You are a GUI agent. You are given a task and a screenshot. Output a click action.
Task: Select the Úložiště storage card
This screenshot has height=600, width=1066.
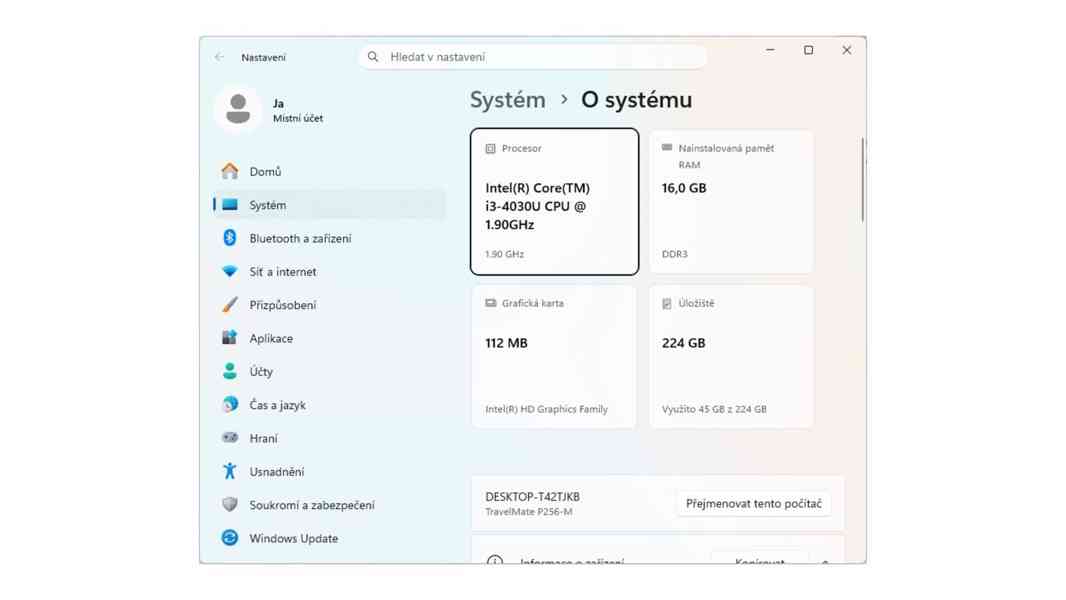coord(732,357)
